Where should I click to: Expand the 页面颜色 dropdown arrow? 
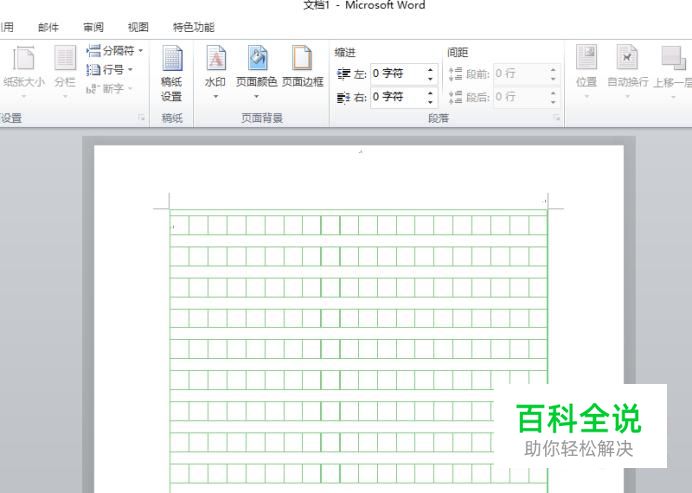coord(256,96)
